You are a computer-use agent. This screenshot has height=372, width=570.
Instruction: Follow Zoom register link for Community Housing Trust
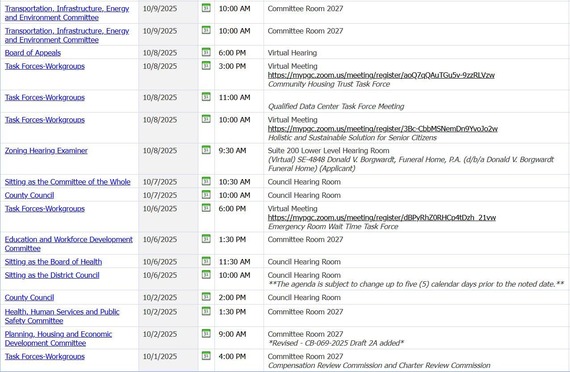pyautogui.click(x=381, y=75)
